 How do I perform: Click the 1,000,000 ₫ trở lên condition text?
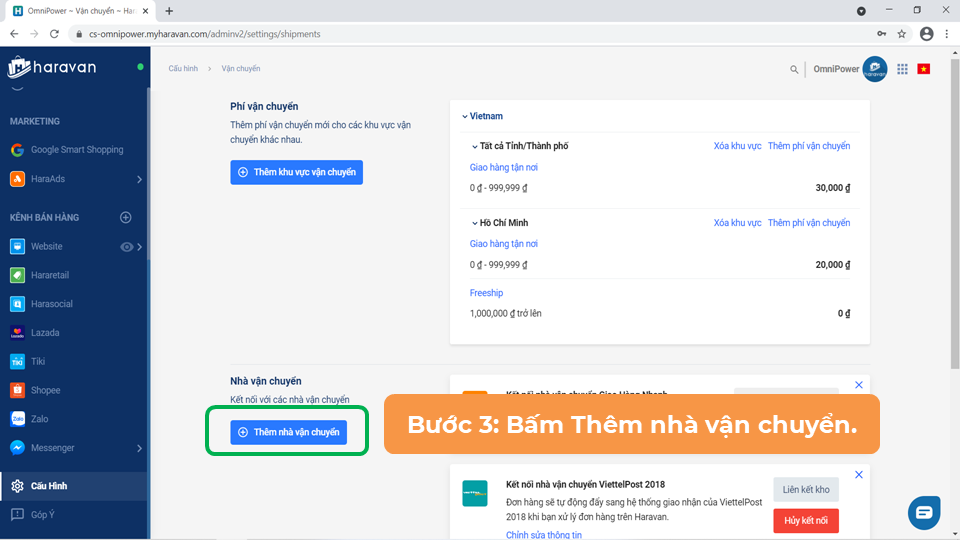pyautogui.click(x=505, y=313)
